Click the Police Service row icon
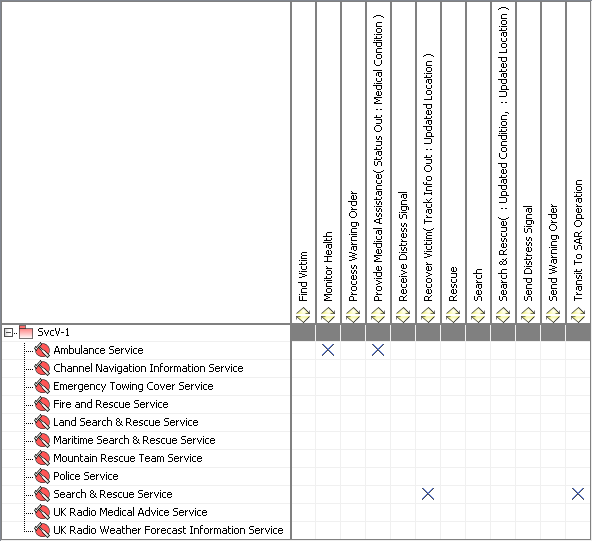 [x=42, y=476]
